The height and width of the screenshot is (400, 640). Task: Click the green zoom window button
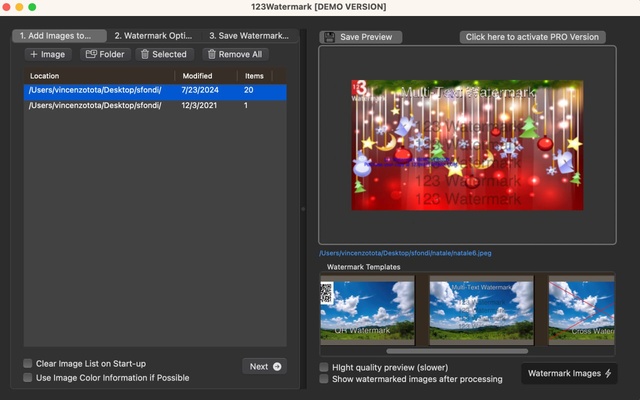pos(32,7)
